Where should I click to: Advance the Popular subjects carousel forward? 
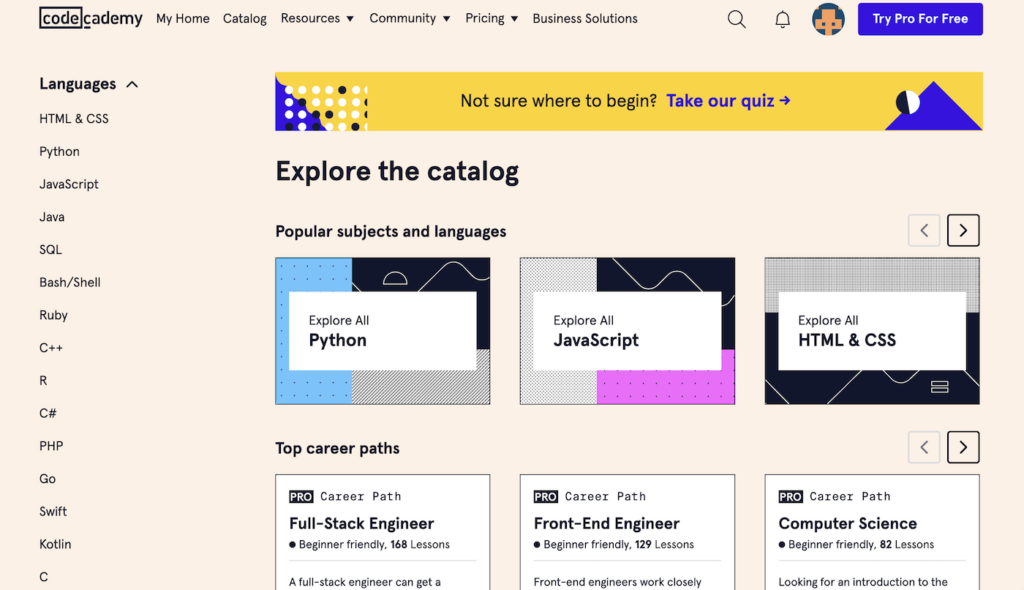click(962, 230)
